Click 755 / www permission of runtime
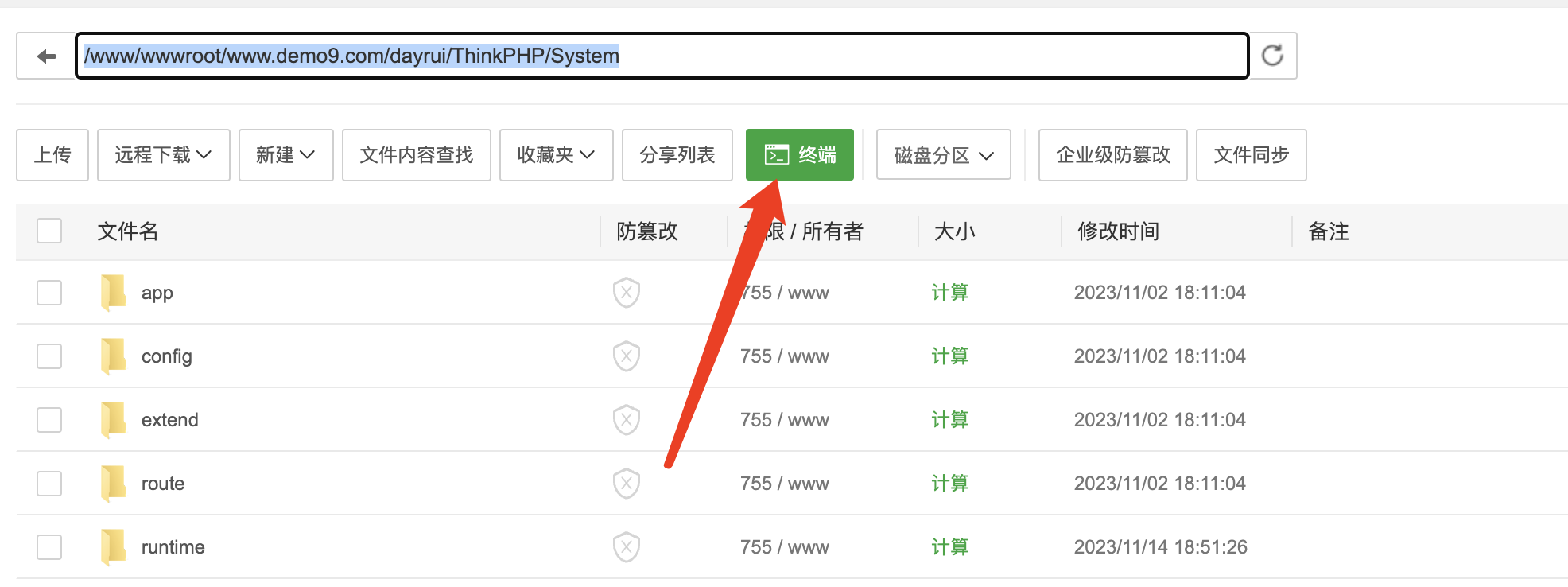This screenshot has width=1568, height=587. (x=785, y=547)
